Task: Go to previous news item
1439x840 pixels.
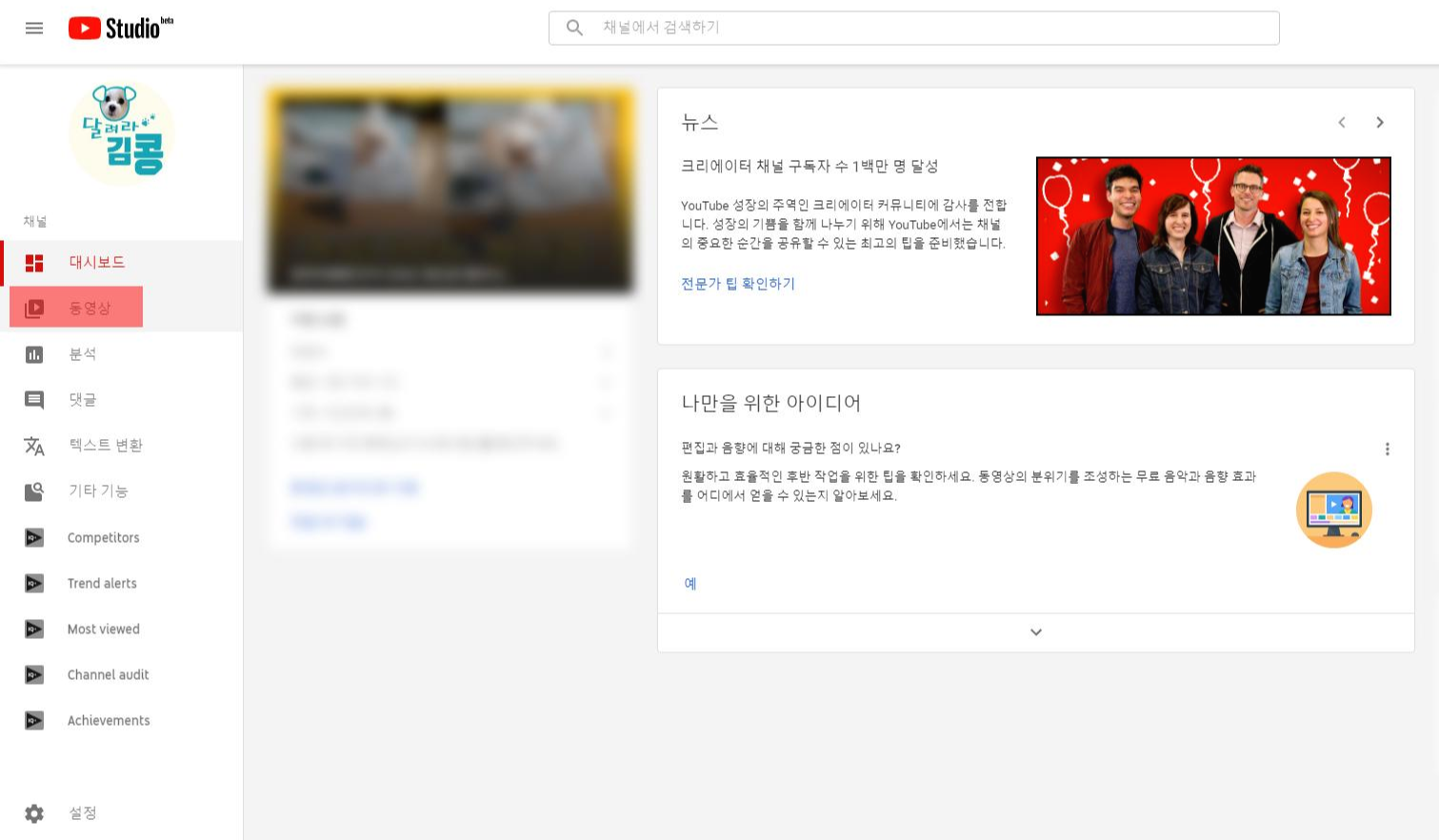Action: 1342,122
